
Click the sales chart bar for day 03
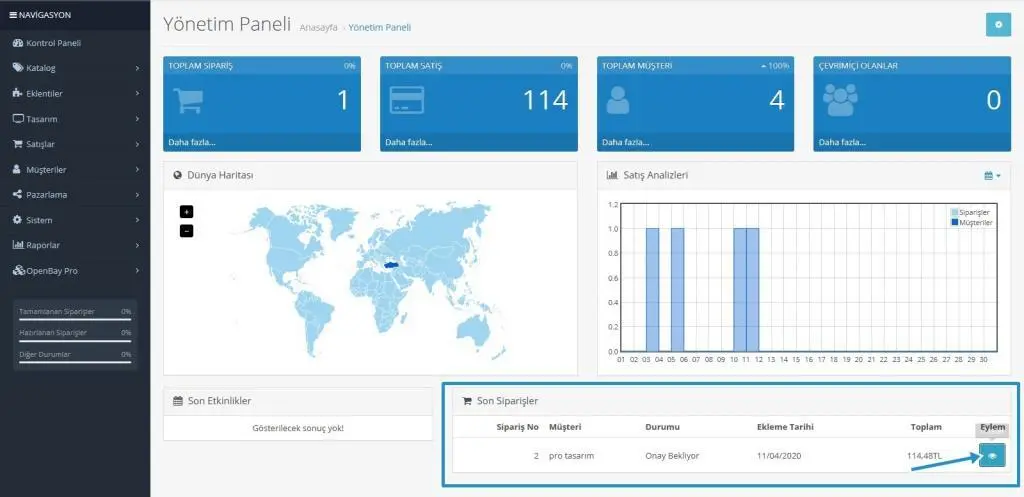[652, 289]
